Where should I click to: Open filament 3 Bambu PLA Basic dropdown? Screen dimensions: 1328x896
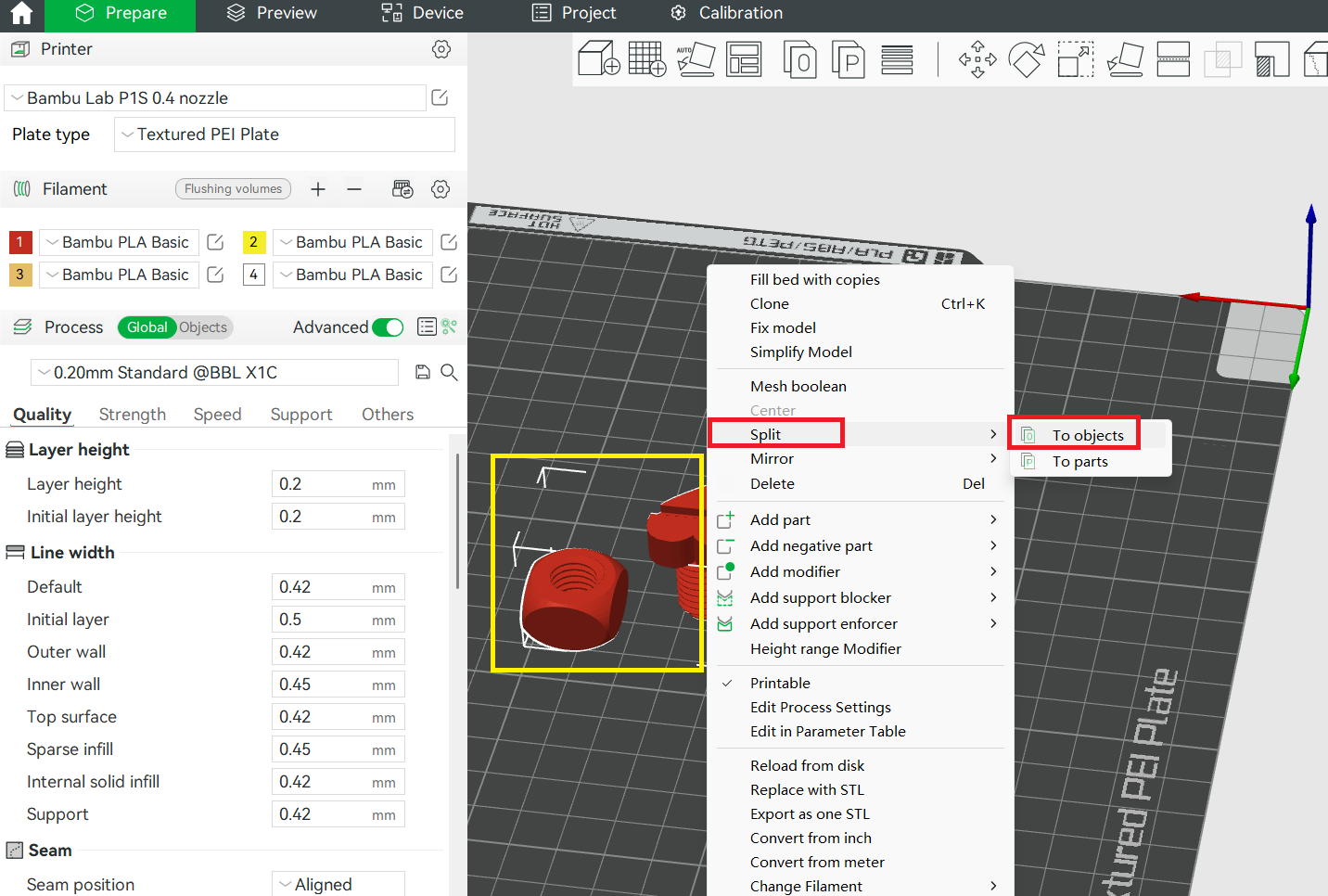pyautogui.click(x=119, y=275)
